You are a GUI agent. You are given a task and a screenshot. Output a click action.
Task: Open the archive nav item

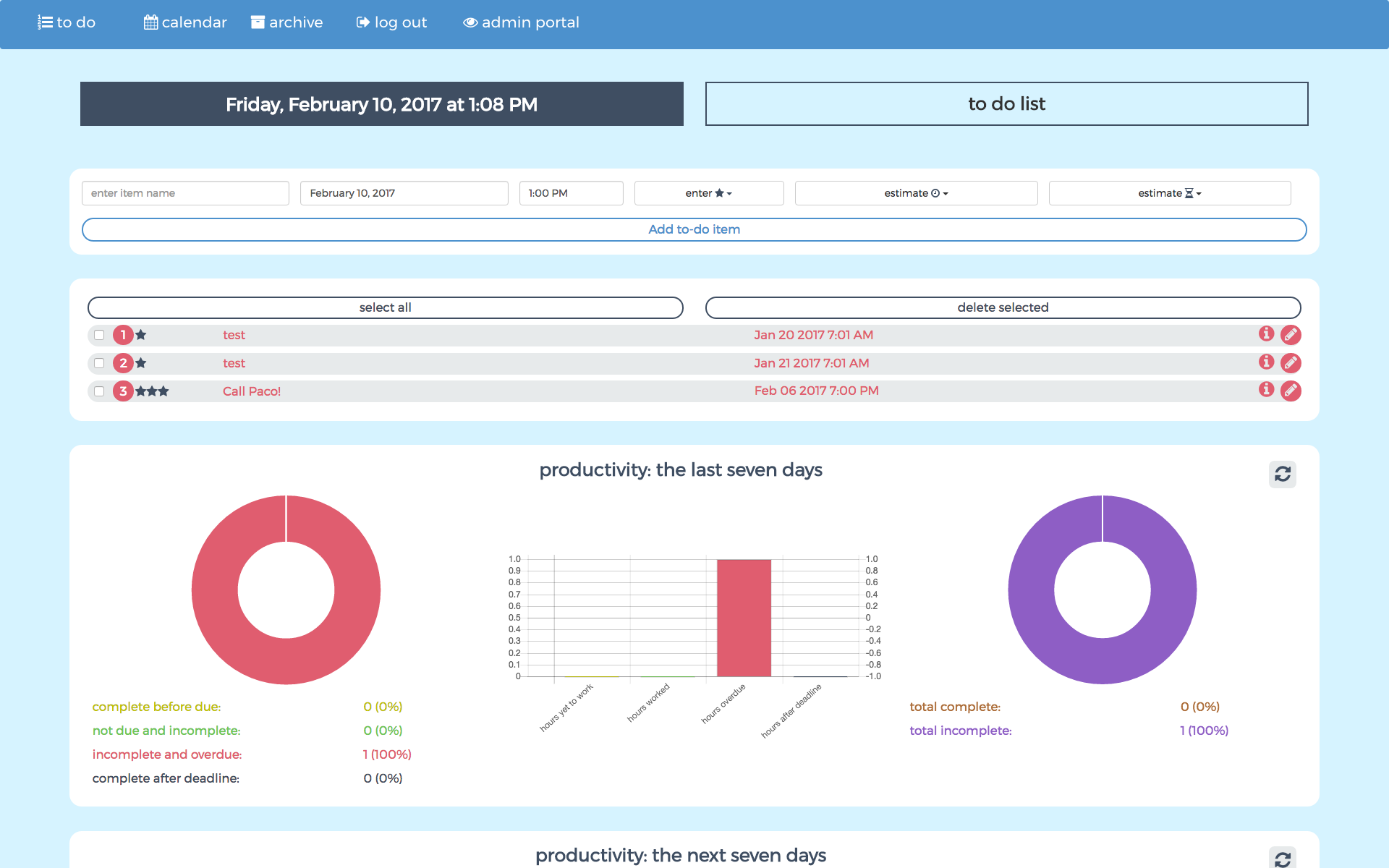tap(287, 22)
